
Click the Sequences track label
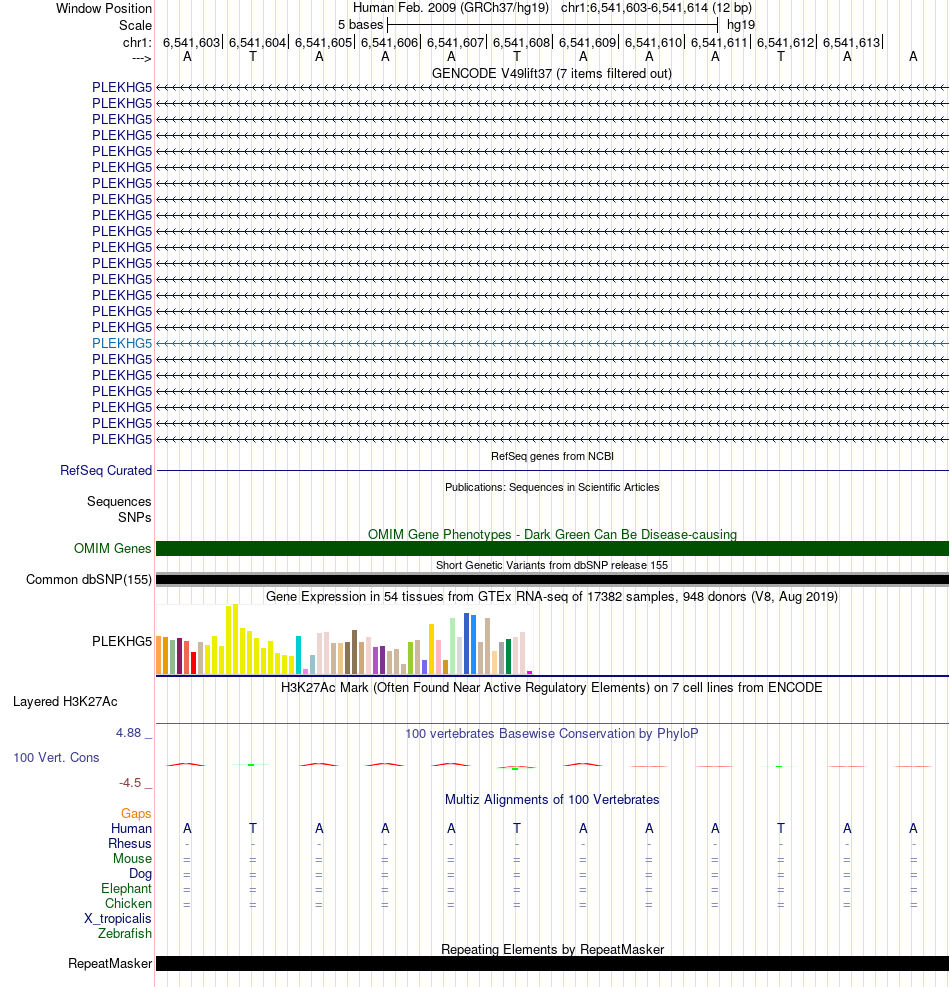pyautogui.click(x=119, y=502)
